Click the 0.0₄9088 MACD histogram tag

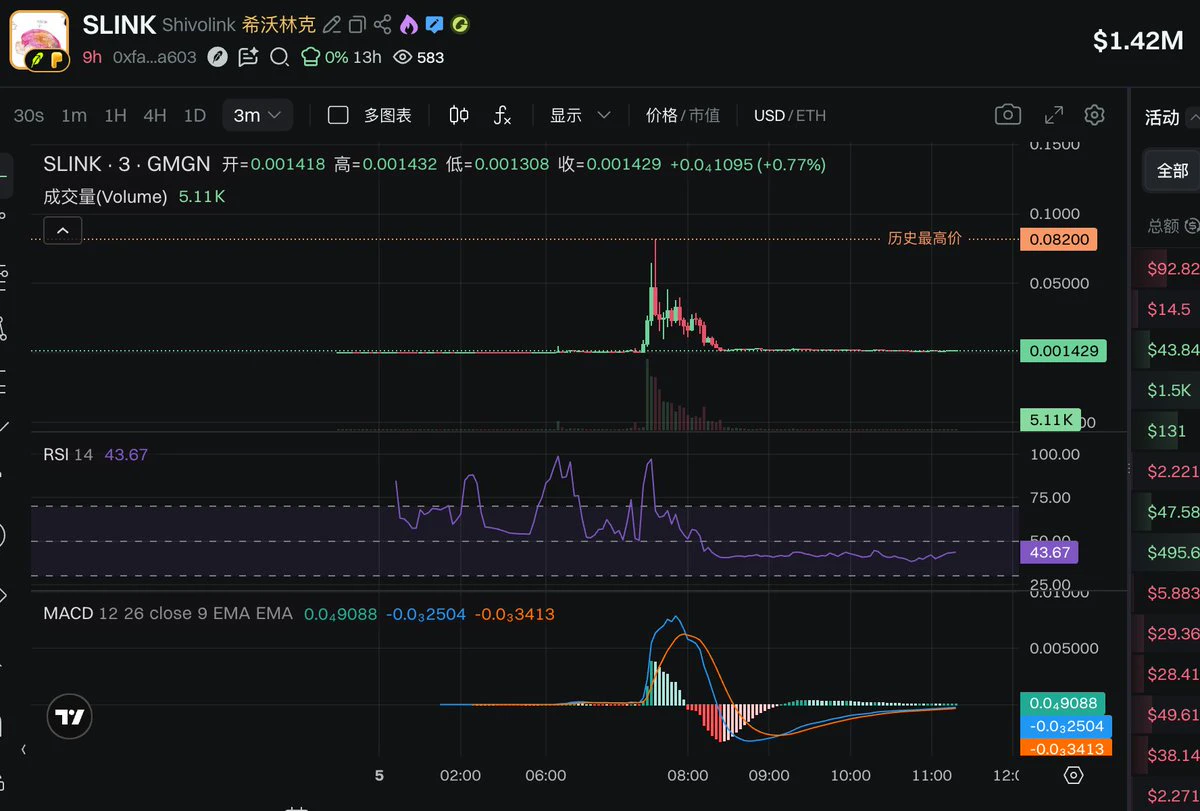(x=1064, y=704)
